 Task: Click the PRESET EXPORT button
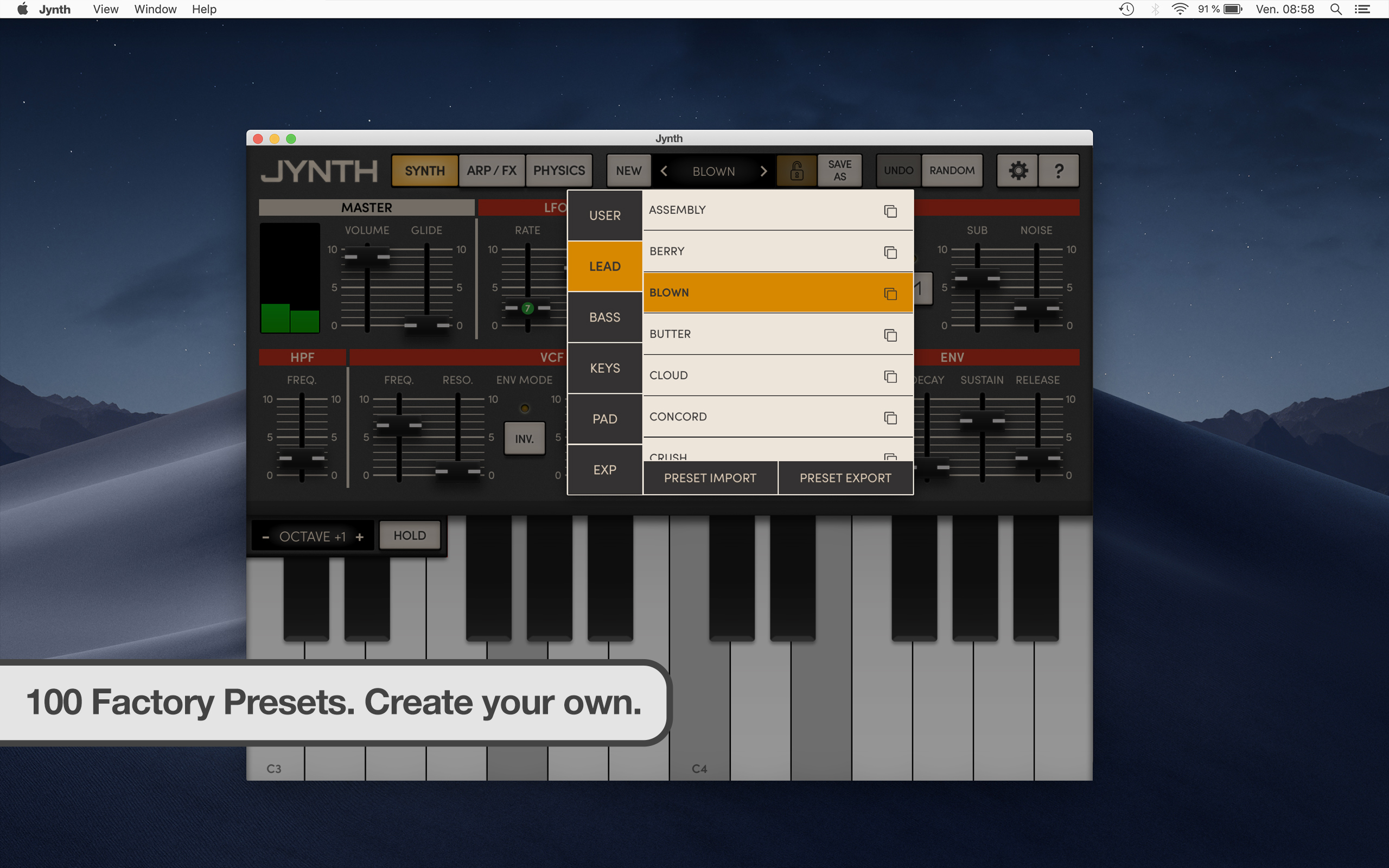click(845, 477)
